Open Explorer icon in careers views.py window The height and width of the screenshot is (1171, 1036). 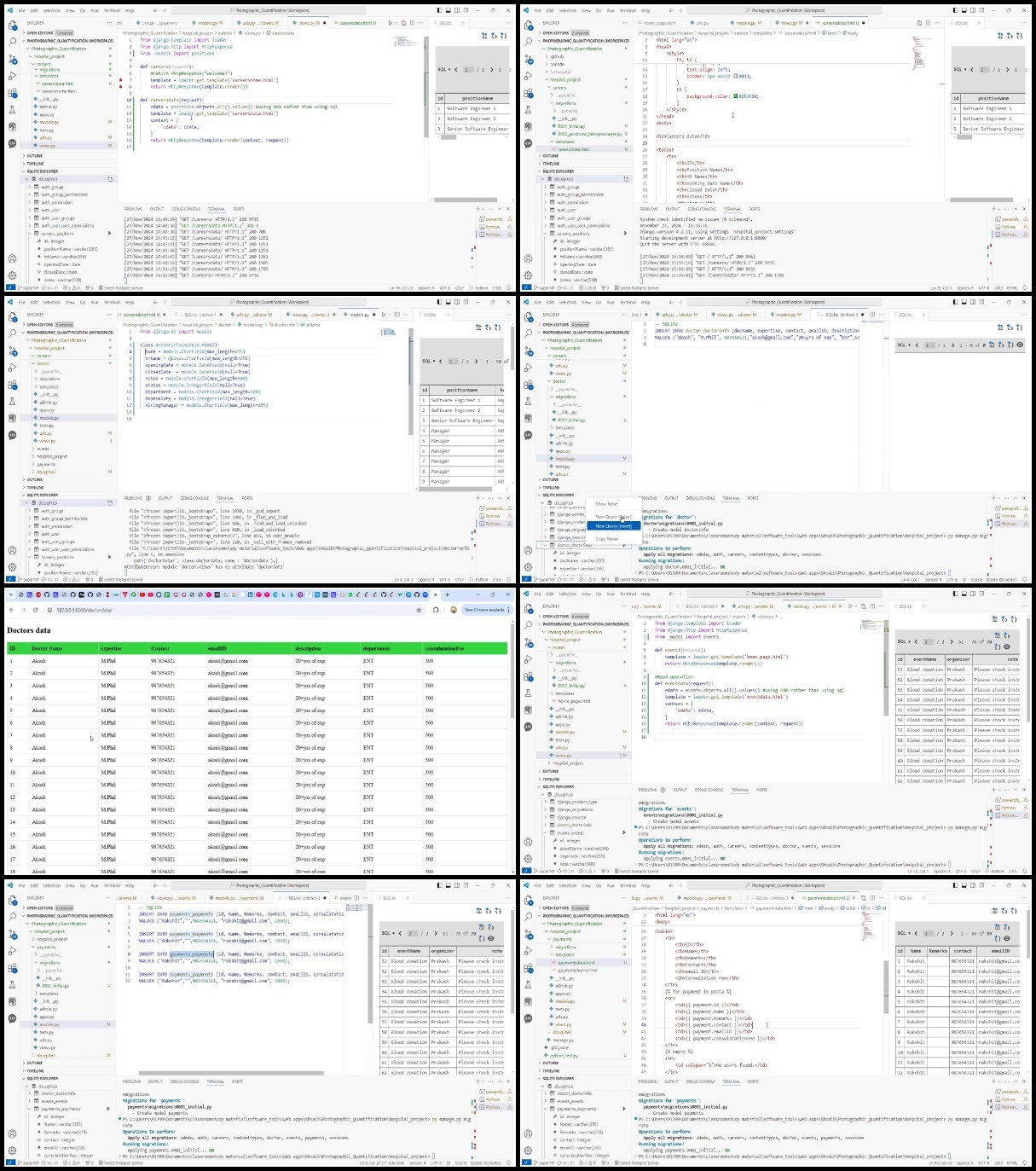[x=12, y=26]
